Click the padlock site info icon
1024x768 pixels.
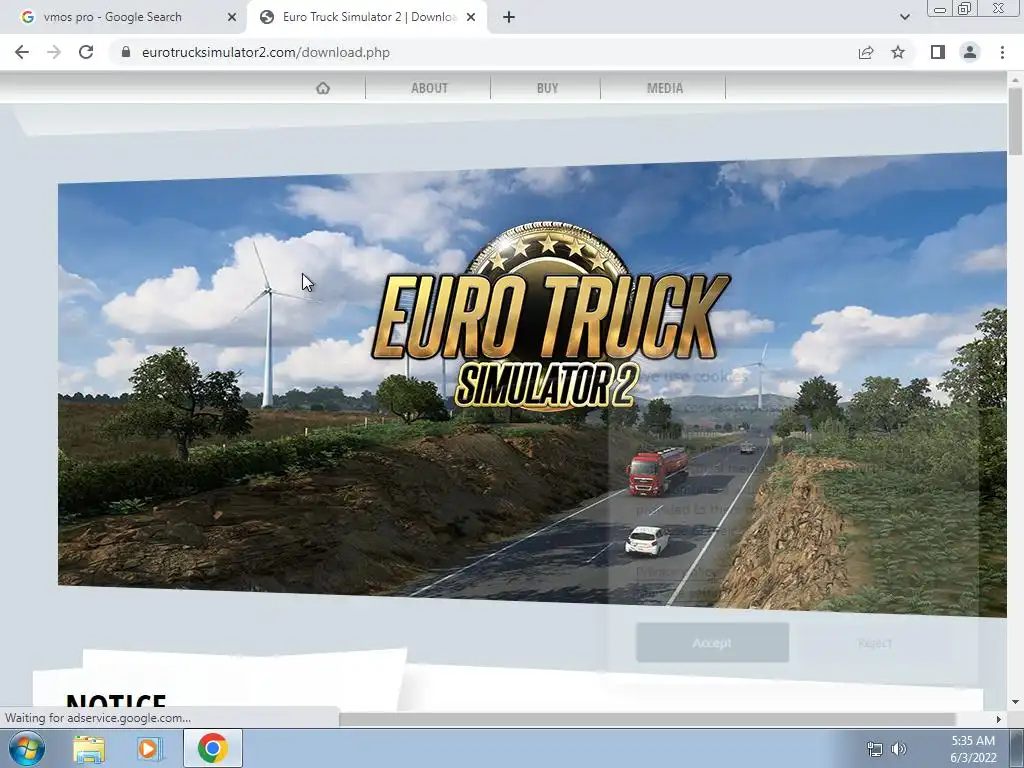click(x=126, y=52)
